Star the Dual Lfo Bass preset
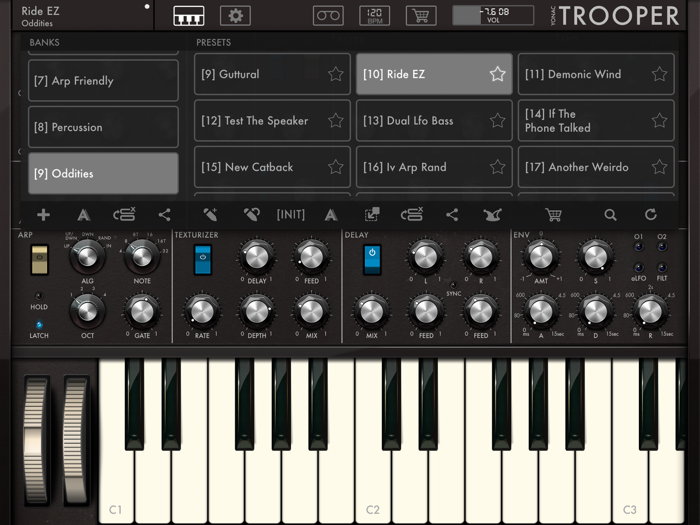 coord(497,121)
